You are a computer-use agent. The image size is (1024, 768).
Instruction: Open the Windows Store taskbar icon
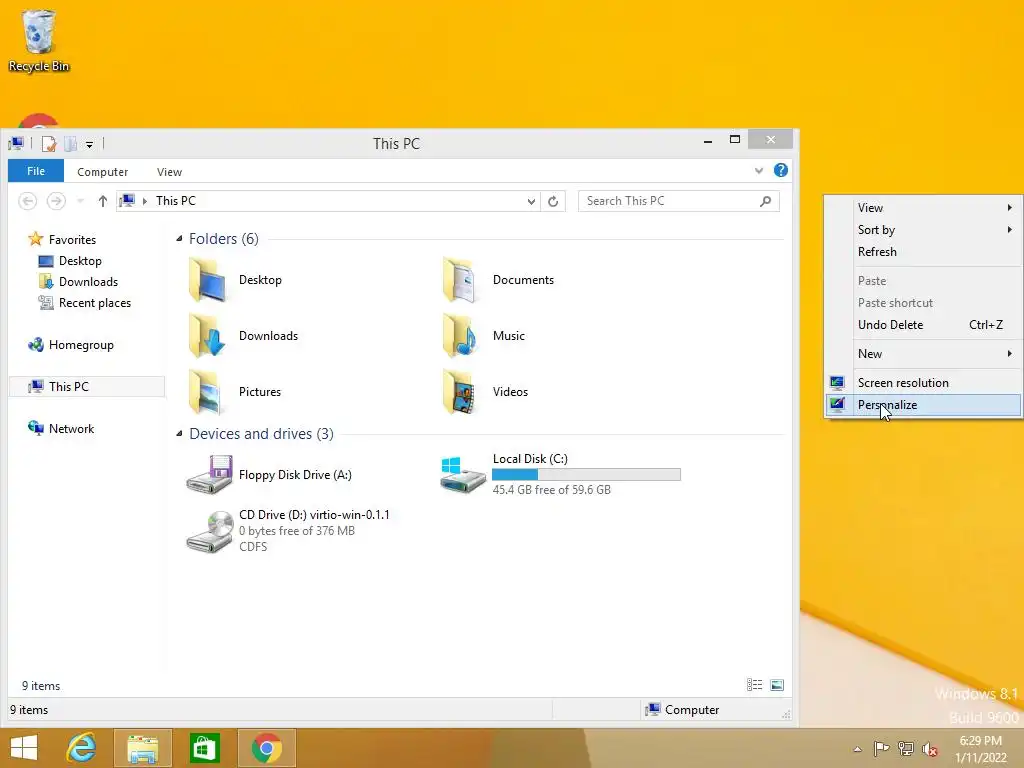pyautogui.click(x=204, y=748)
